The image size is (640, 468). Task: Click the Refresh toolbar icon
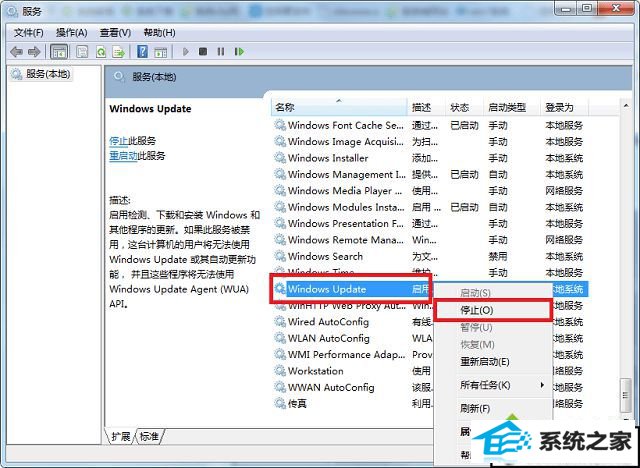tap(101, 52)
